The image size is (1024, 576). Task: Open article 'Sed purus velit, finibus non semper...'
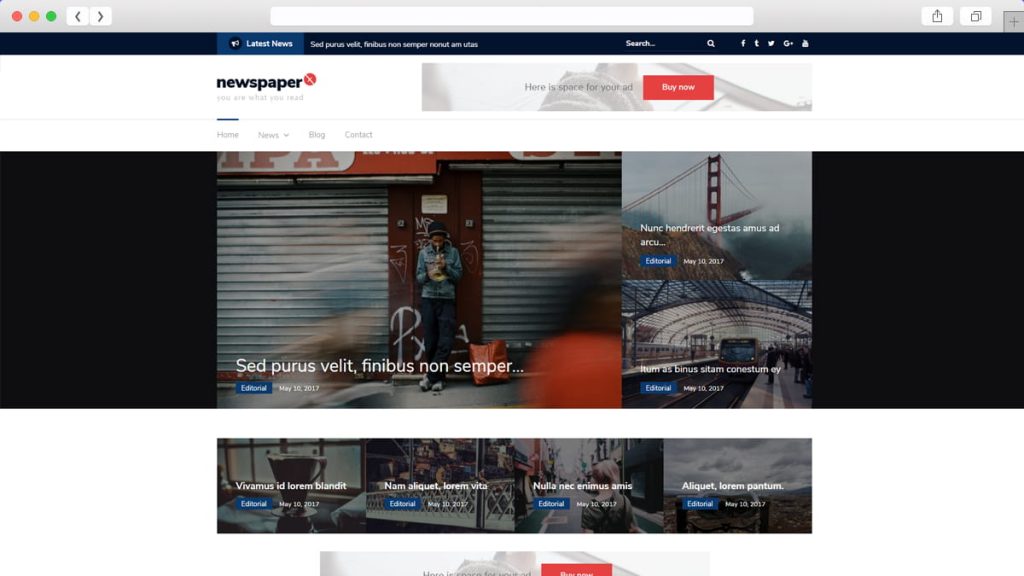(379, 366)
